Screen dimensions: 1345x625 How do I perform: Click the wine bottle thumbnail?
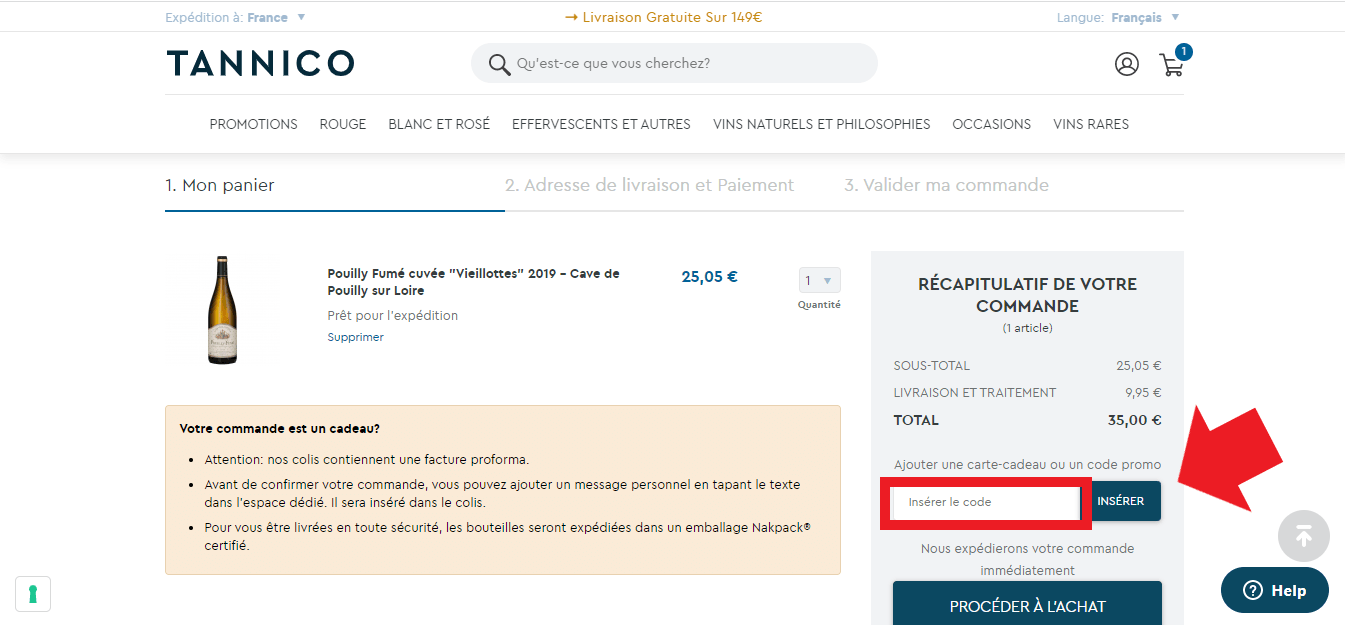pos(223,310)
